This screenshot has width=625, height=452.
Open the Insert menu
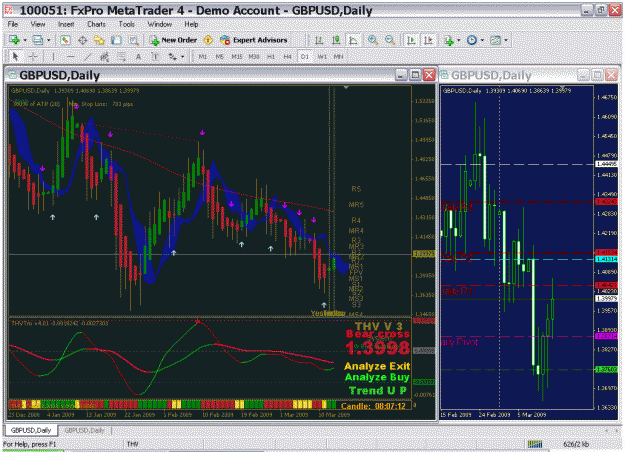(x=66, y=24)
